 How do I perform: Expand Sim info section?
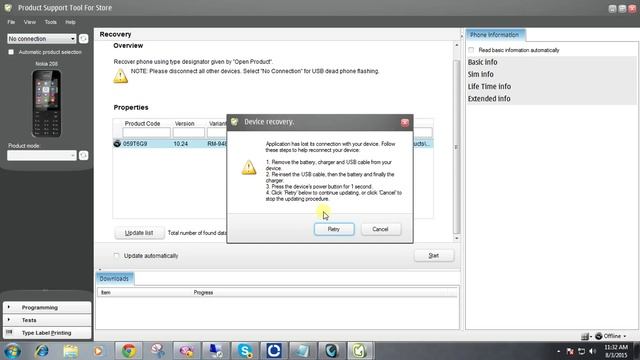click(480, 74)
